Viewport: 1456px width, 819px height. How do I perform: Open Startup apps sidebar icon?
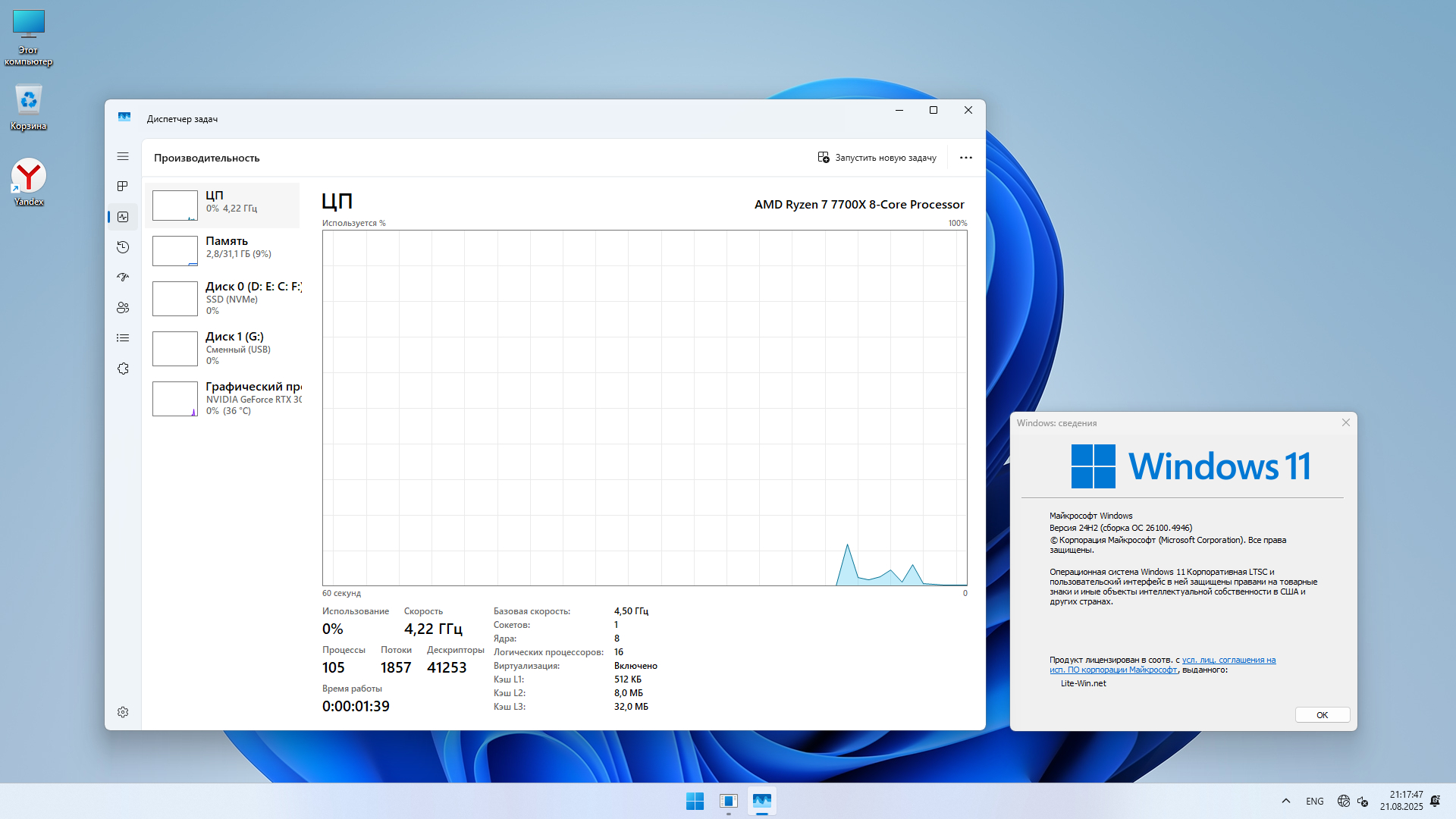click(123, 278)
